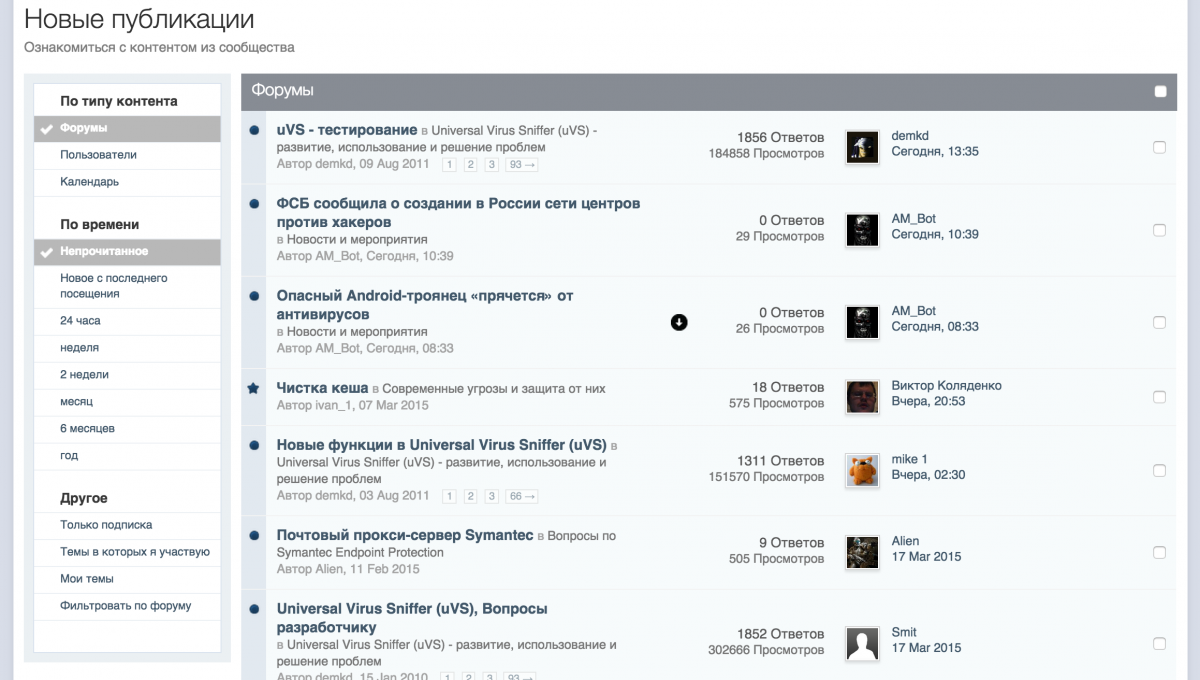
Task: Select Пользователи content type filter
Action: pyautogui.click(x=98, y=155)
